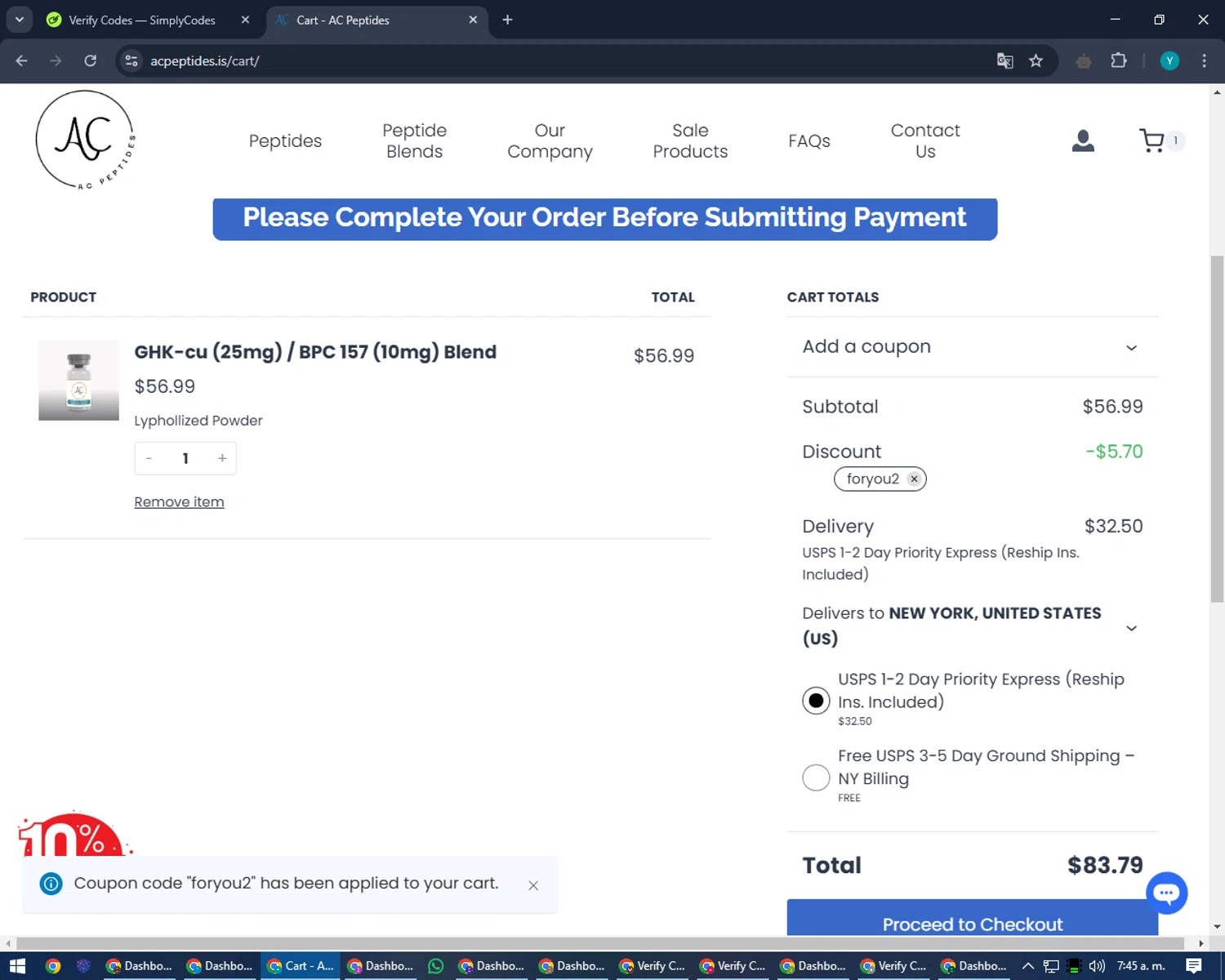Click the browser forward arrow
The height and width of the screenshot is (980, 1225).
click(56, 60)
